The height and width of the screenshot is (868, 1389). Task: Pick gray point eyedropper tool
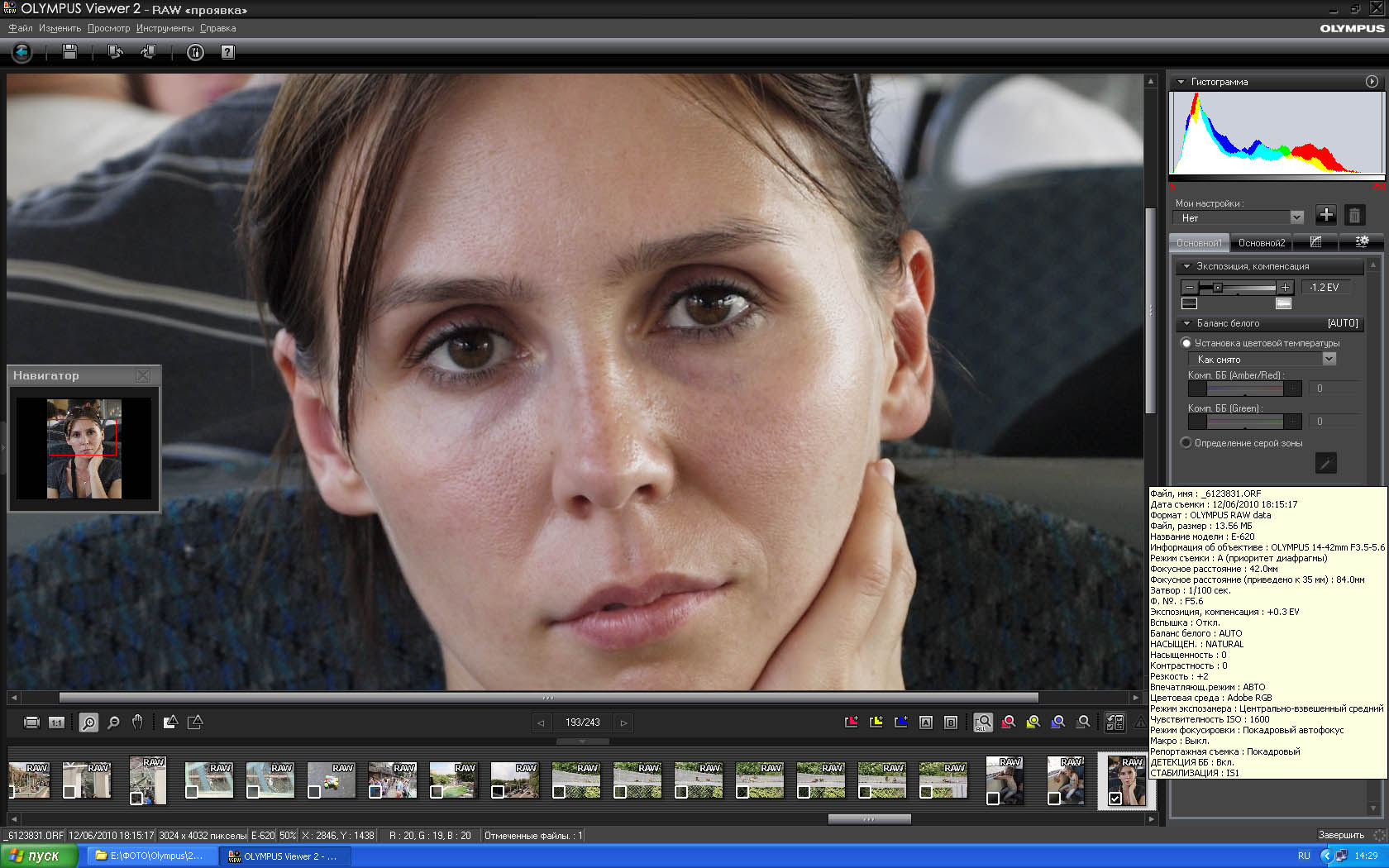coord(1326,463)
